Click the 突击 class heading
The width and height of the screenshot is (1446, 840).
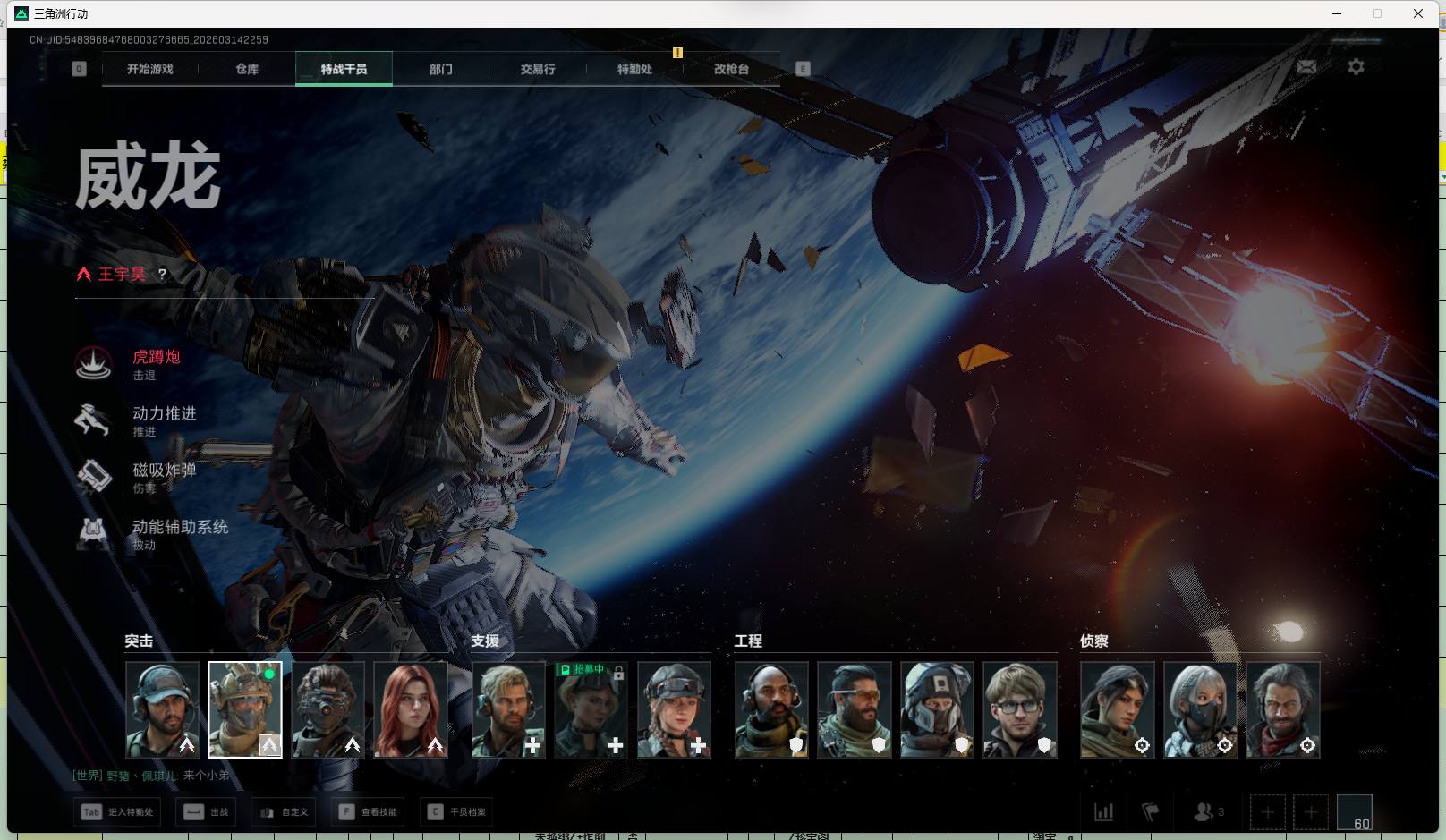click(139, 641)
